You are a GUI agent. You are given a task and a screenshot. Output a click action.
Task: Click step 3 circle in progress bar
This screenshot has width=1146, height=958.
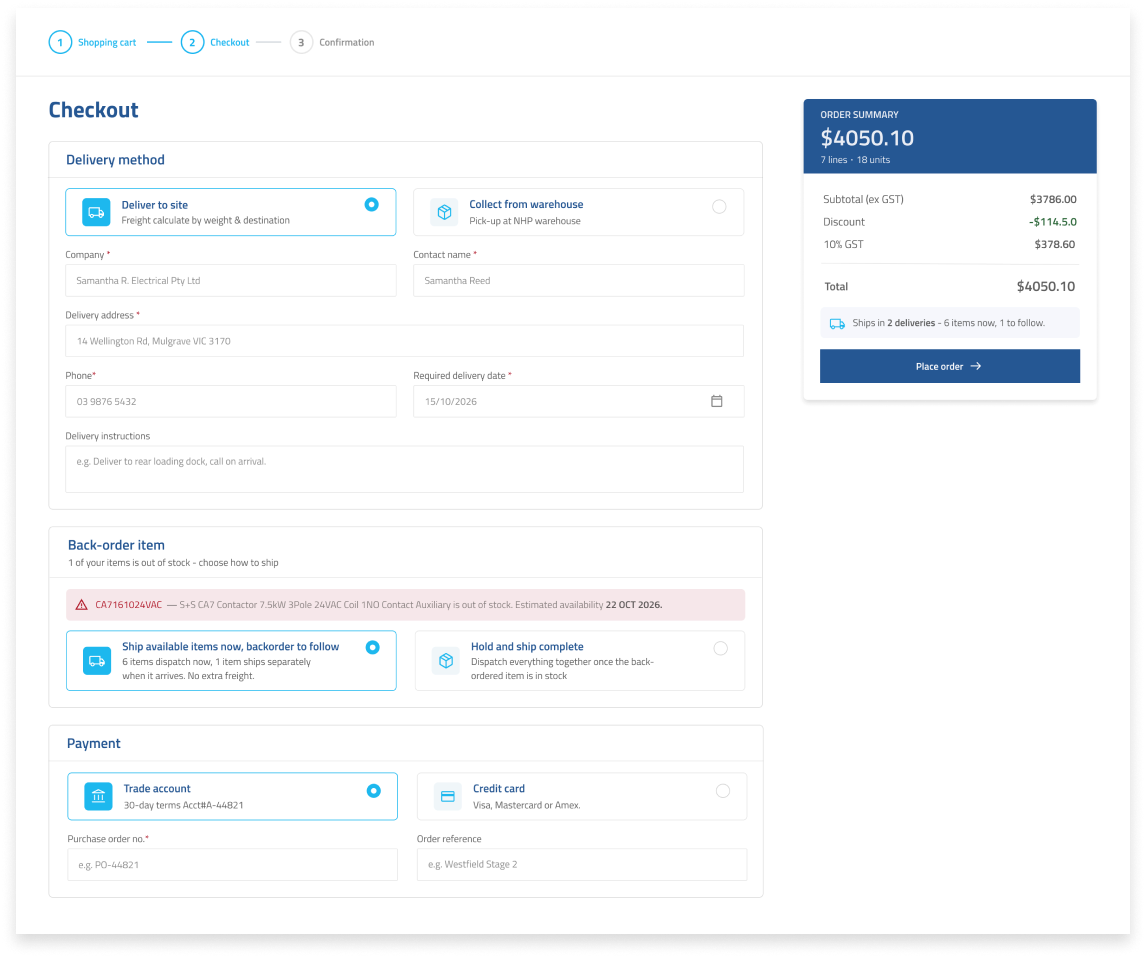[301, 42]
